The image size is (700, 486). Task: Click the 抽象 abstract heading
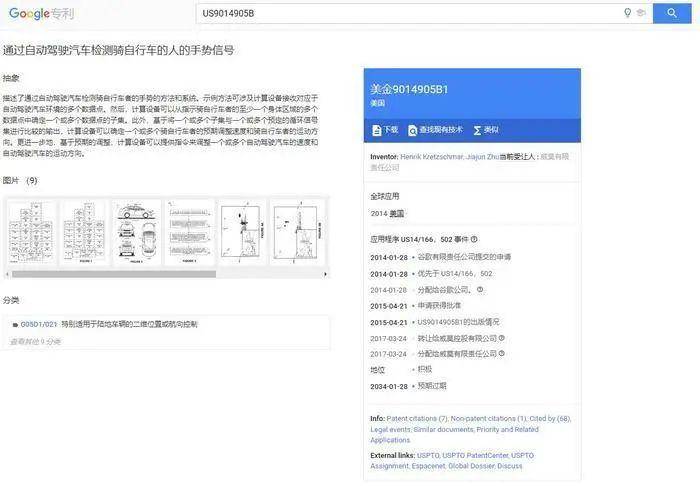(x=11, y=78)
